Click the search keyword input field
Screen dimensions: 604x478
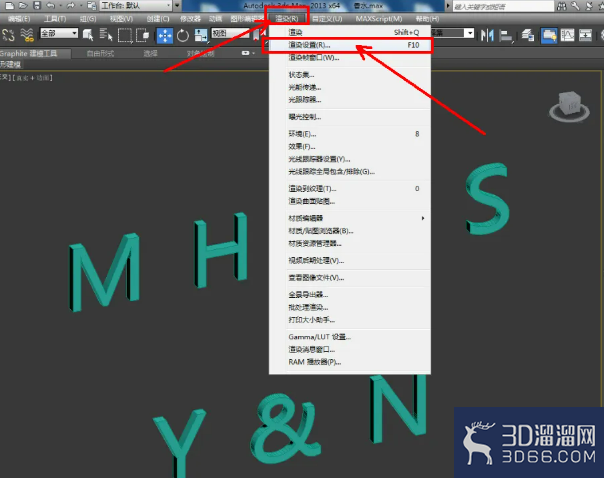503,6
